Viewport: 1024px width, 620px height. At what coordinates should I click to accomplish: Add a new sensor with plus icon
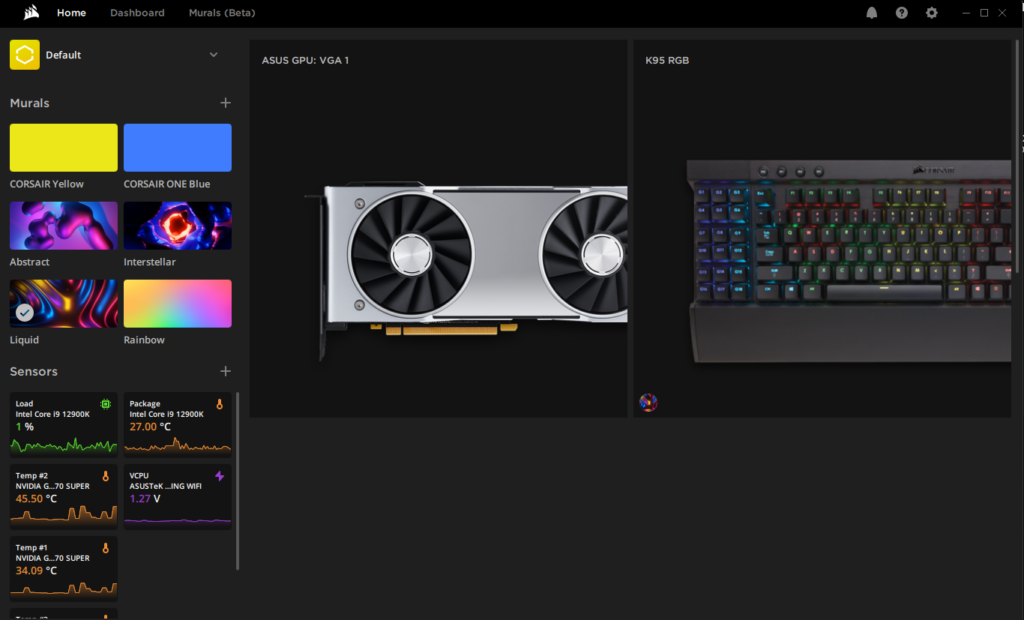point(225,371)
